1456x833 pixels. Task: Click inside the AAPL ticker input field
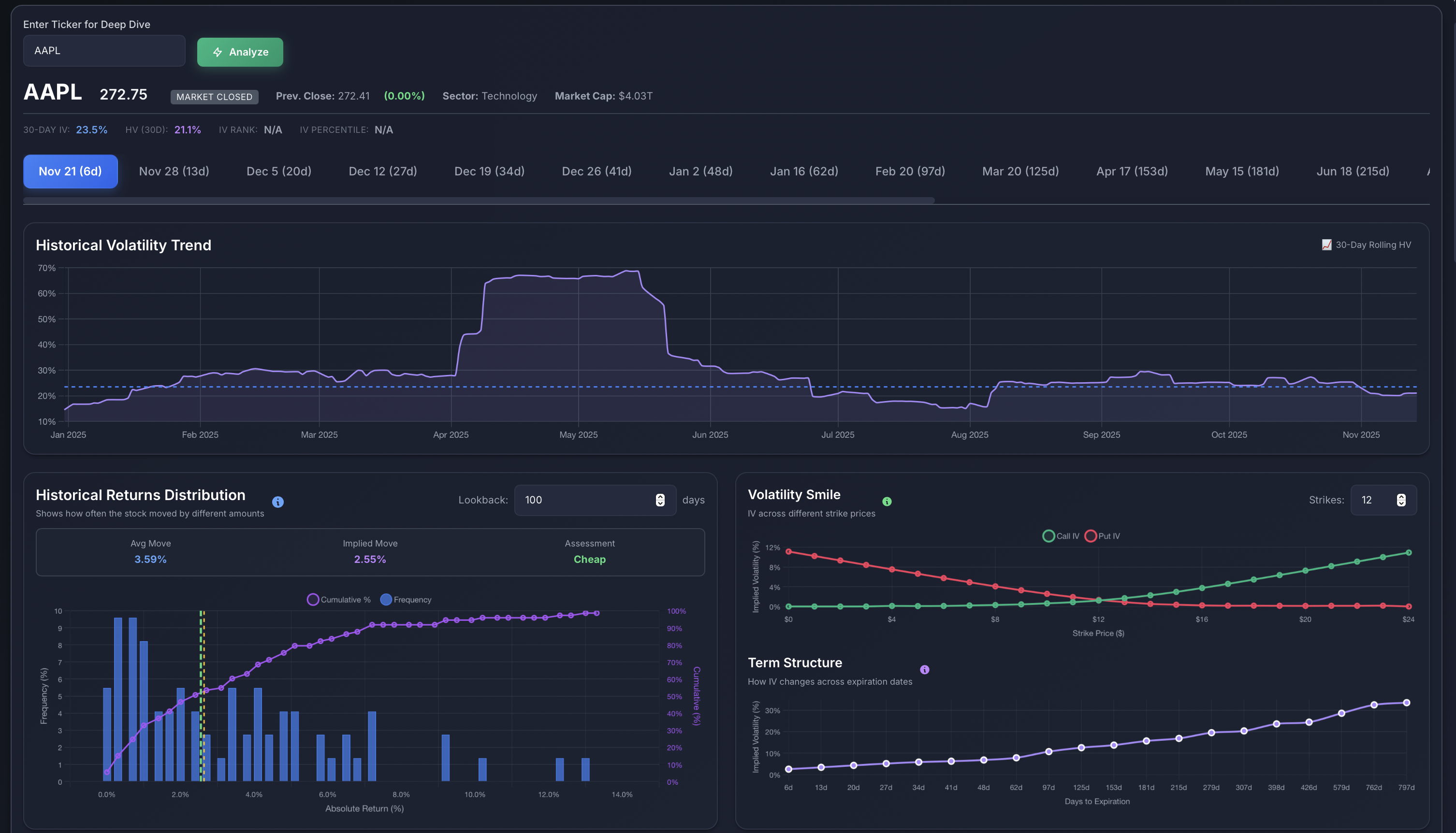104,50
